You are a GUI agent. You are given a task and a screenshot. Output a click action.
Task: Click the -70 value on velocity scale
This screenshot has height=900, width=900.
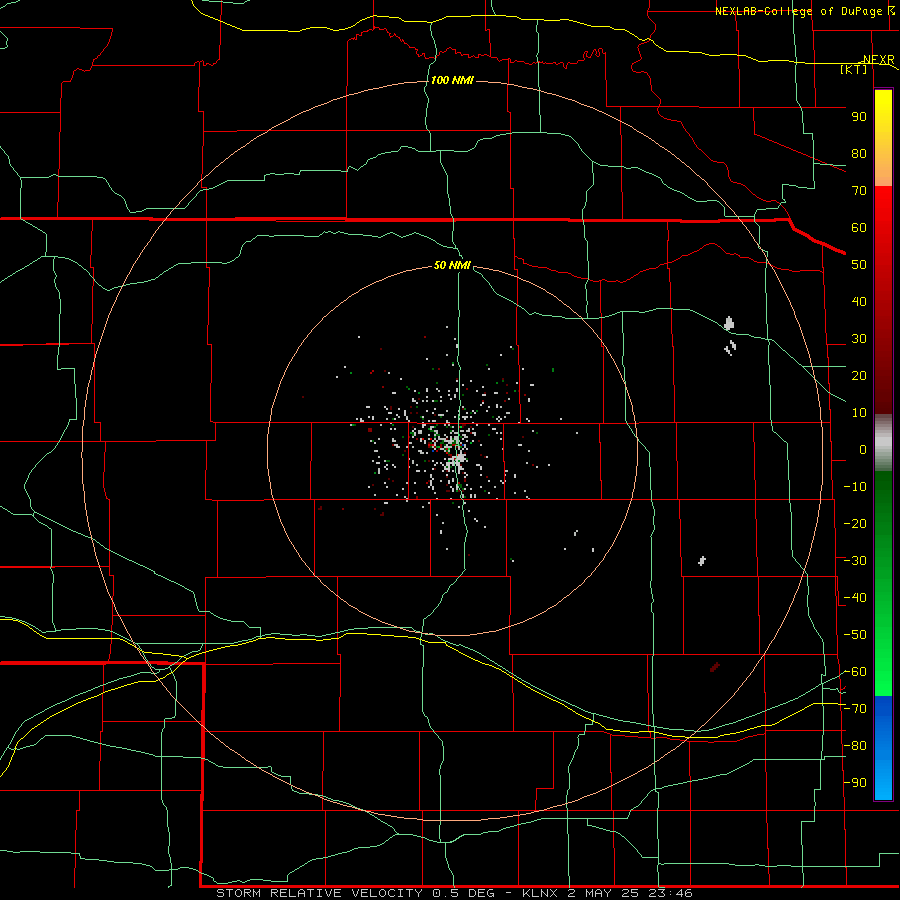click(x=855, y=709)
